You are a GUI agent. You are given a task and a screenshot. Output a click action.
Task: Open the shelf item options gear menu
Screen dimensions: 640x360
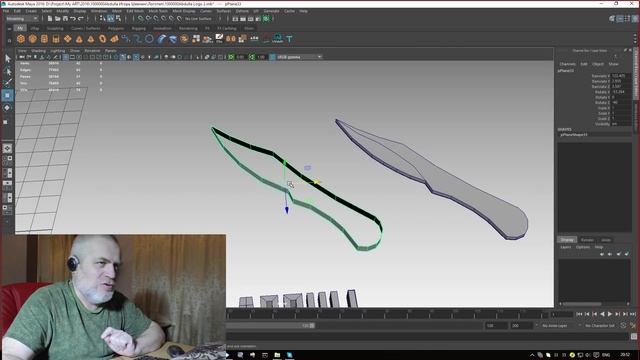9,40
